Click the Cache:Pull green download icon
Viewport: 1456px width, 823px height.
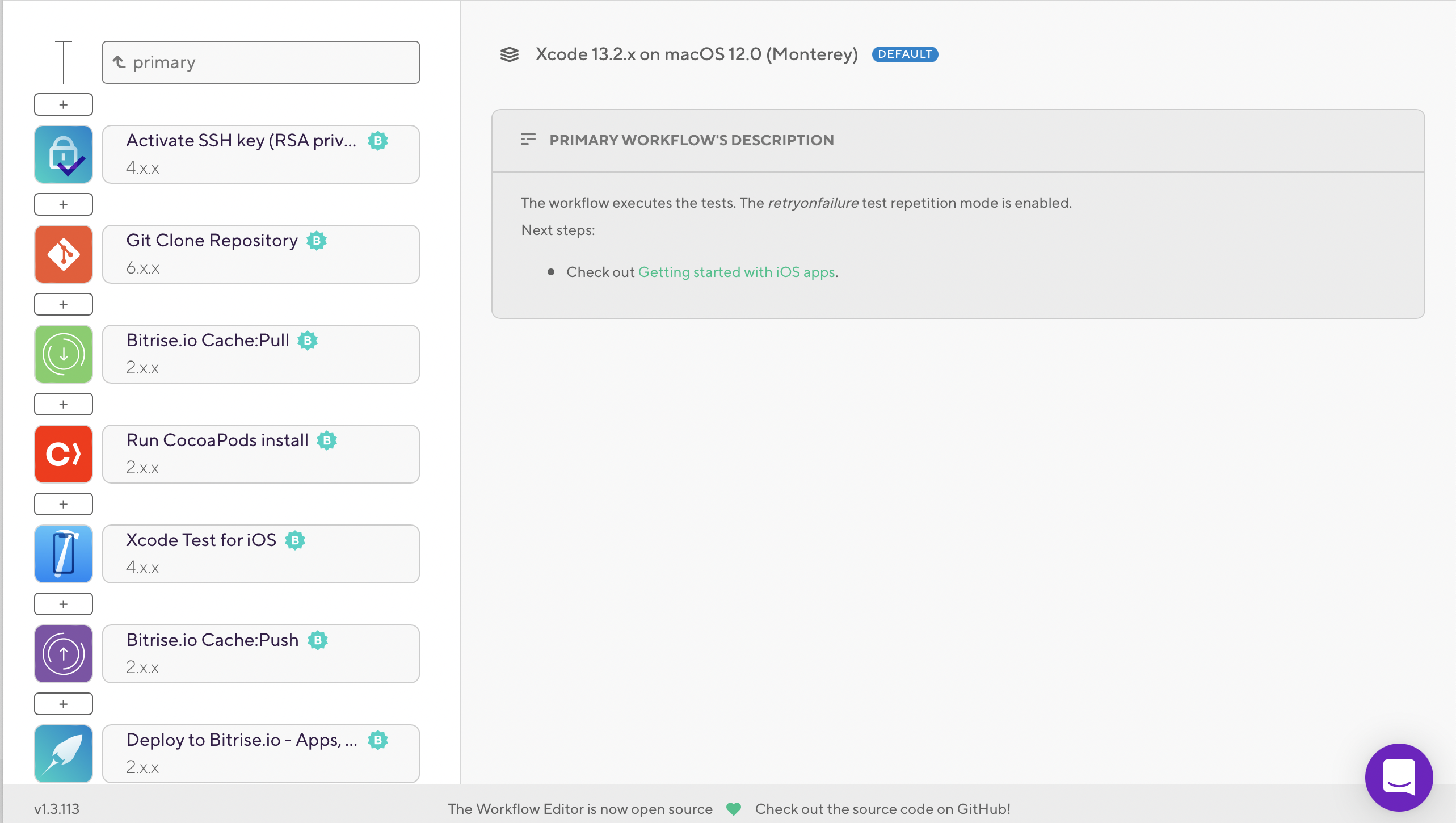point(64,354)
